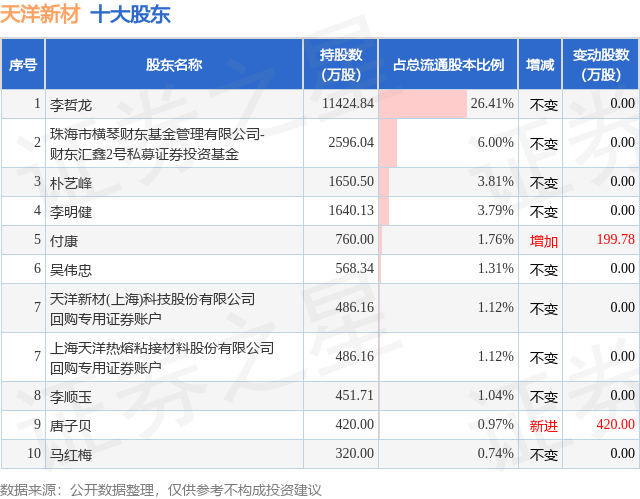Select shareholder name 吴伟忠
Viewport: 640px width, 499px height.
click(x=71, y=270)
